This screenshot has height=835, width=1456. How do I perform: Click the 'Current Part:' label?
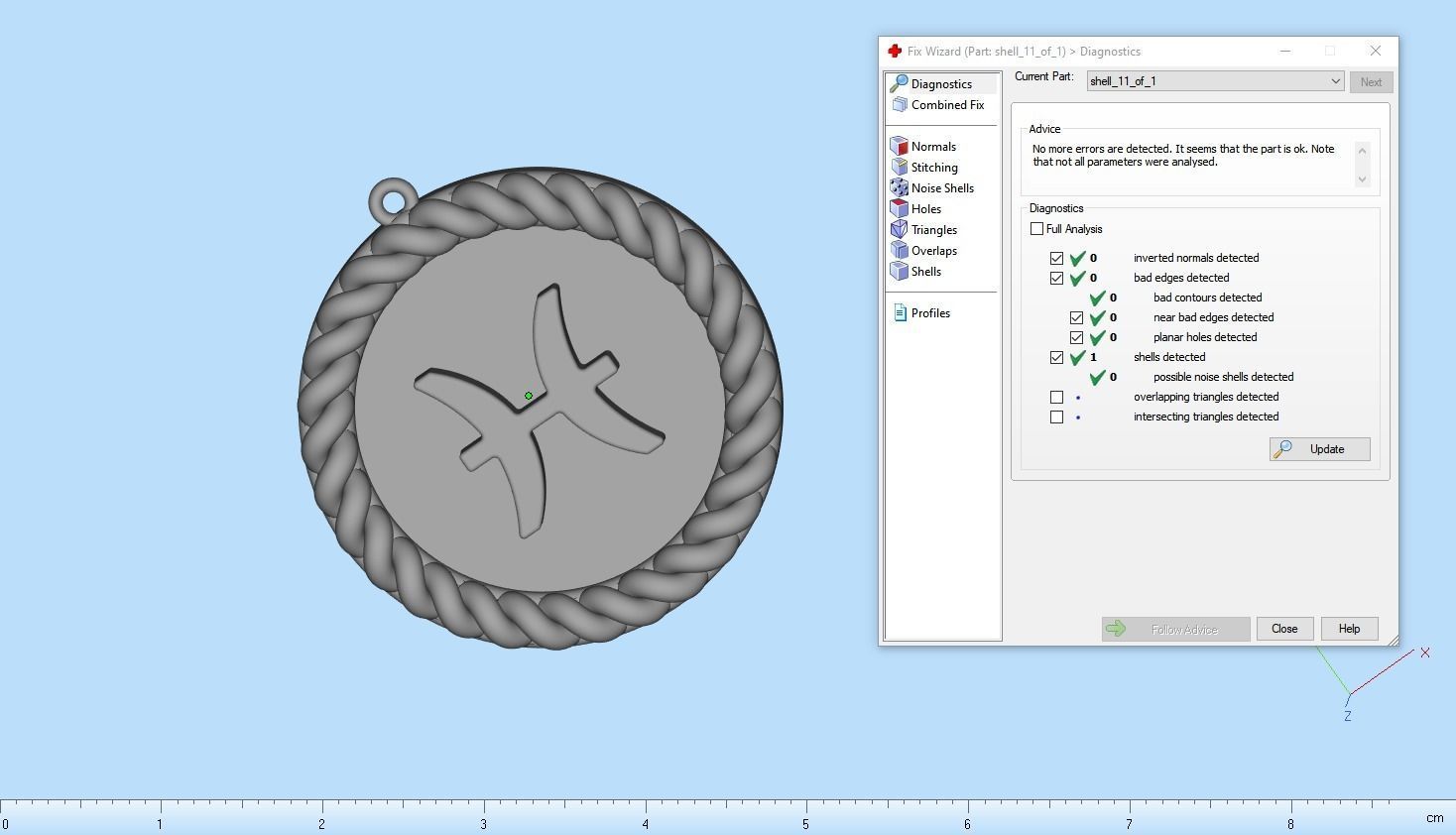click(1043, 76)
